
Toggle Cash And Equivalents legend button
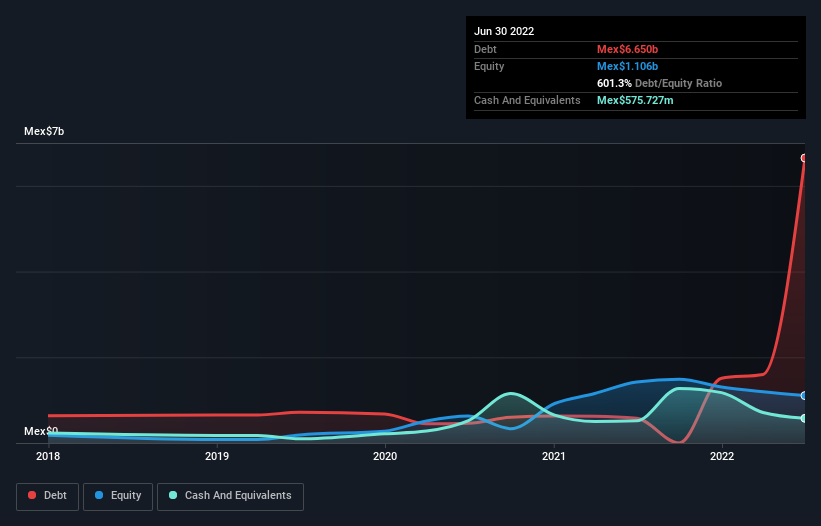[230, 496]
